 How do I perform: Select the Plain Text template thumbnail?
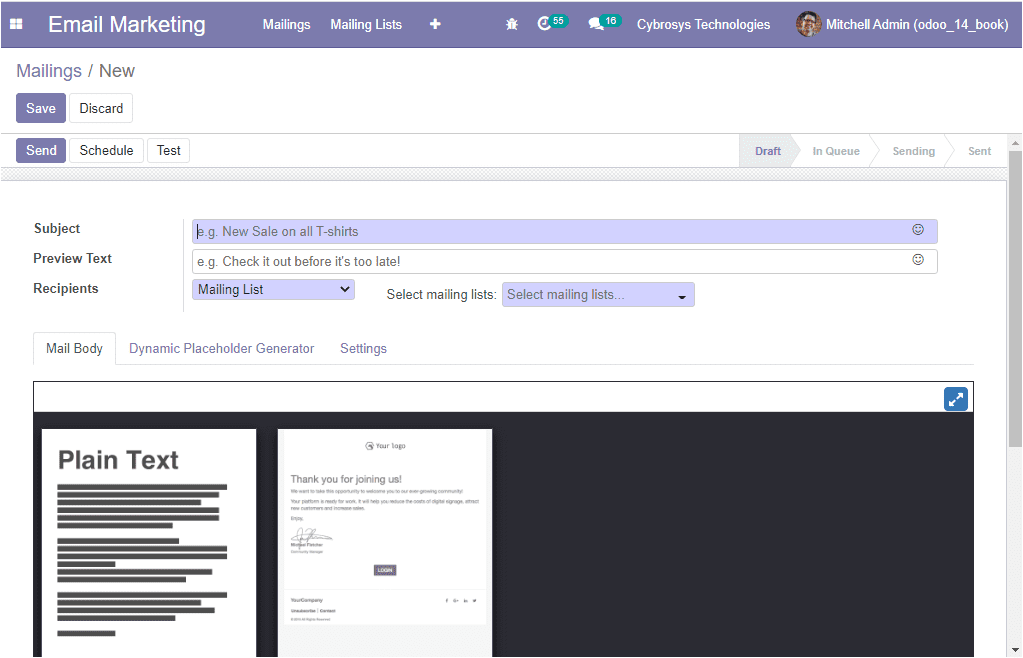[148, 542]
